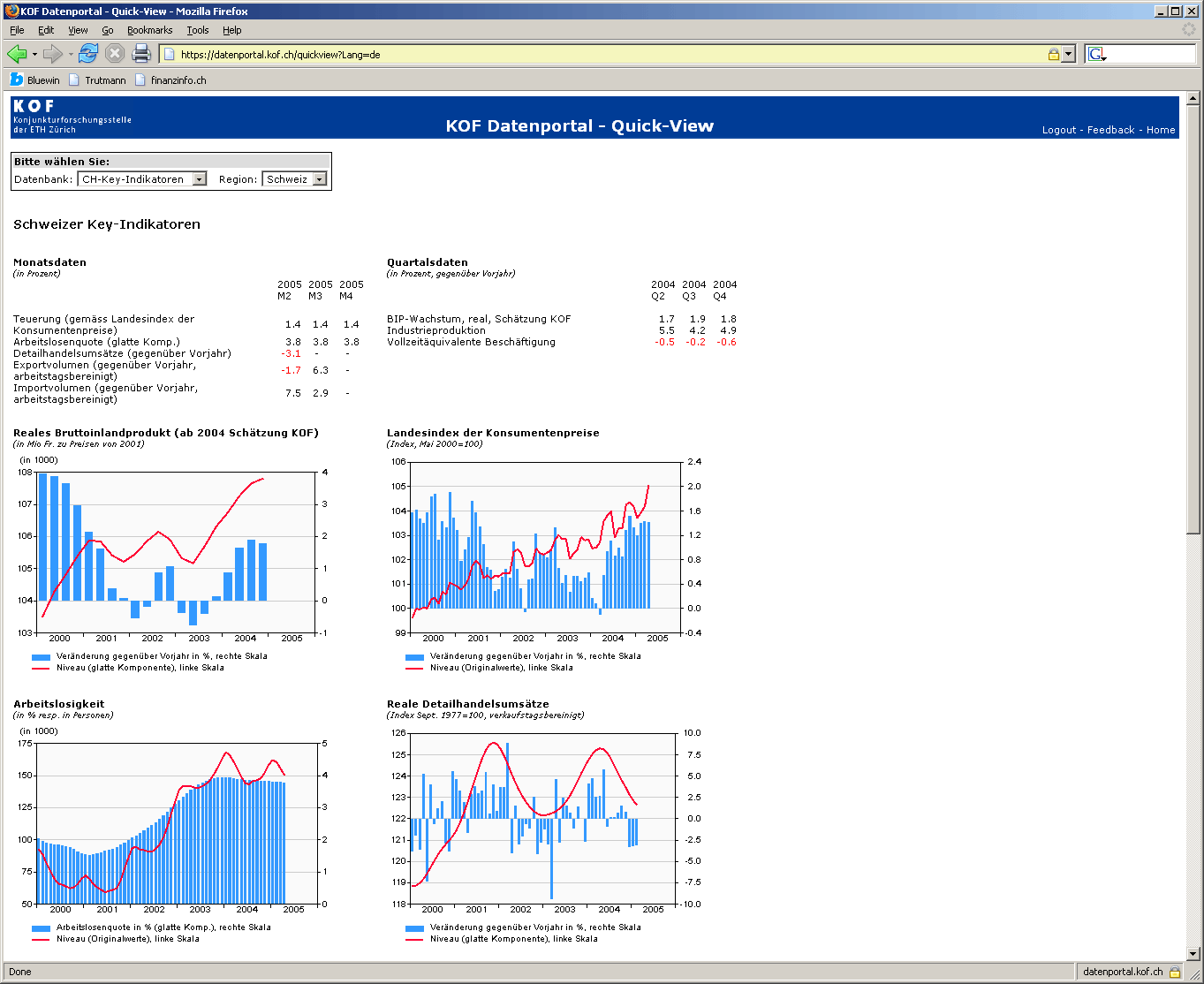Image resolution: width=1204 pixels, height=984 pixels.
Task: Click the Stop loading icon
Action: [115, 54]
